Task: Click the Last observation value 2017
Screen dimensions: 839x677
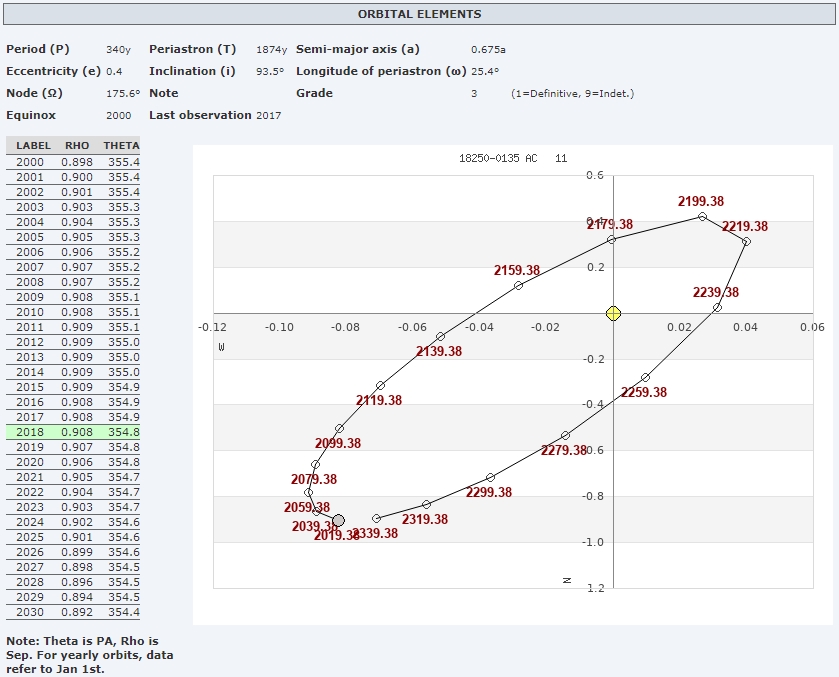Action: (x=268, y=115)
